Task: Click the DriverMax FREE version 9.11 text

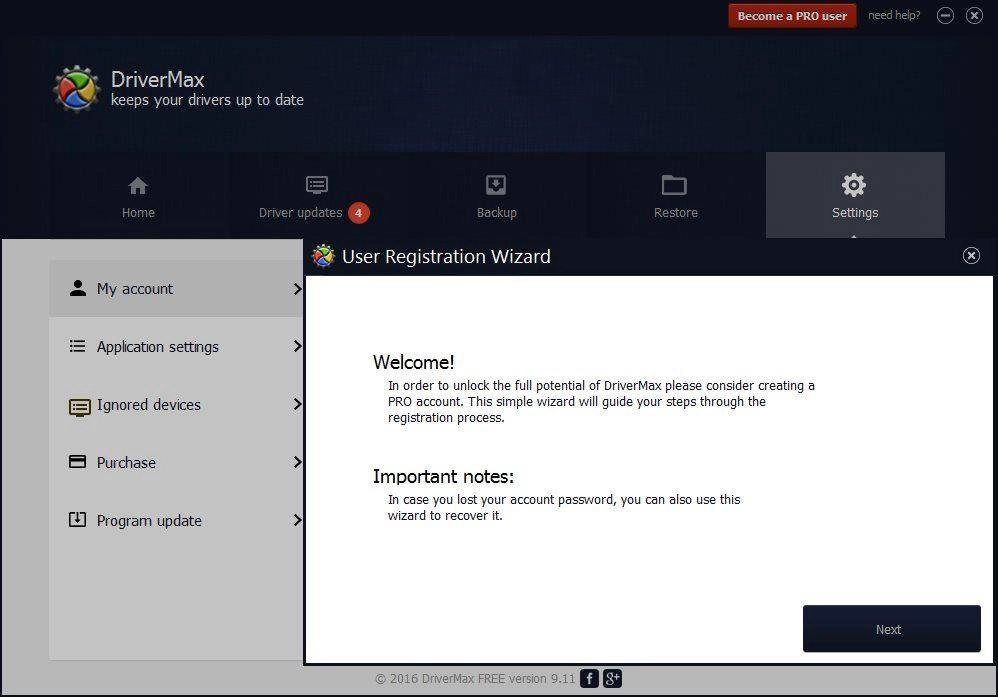Action: 498,679
